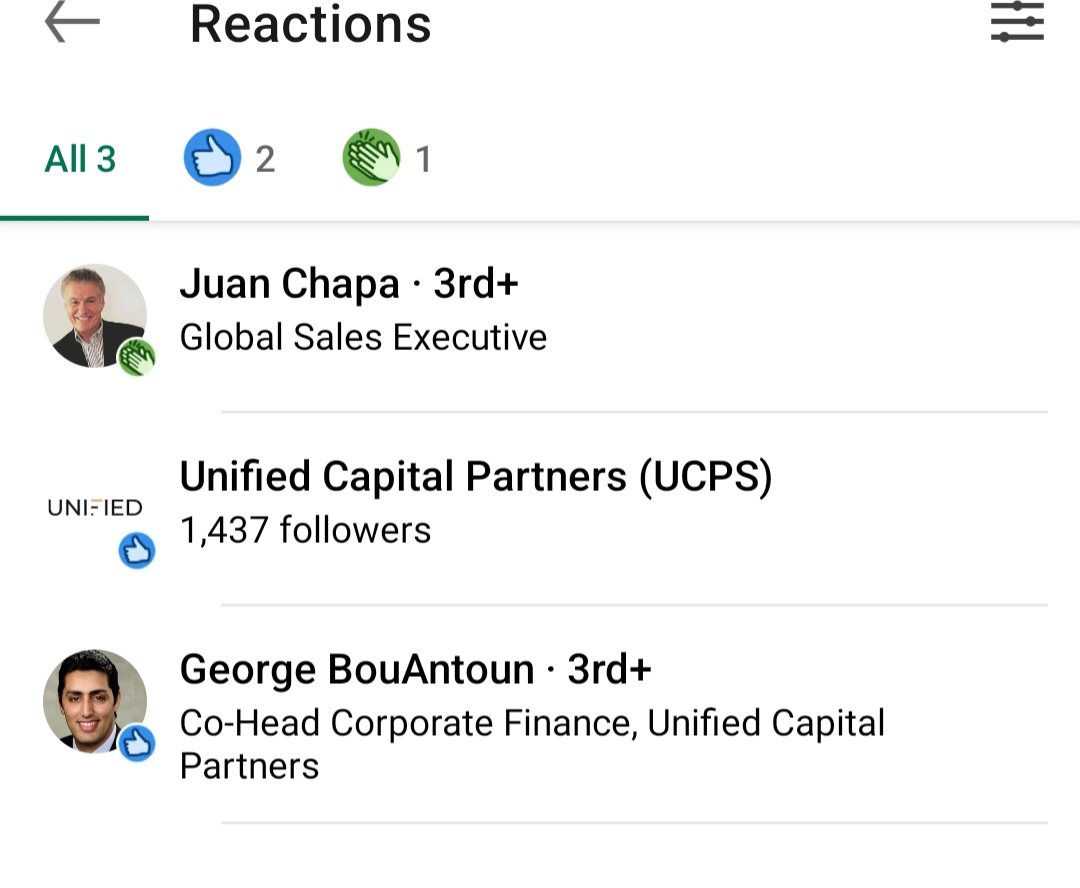This screenshot has width=1080, height=888.
Task: Tap the back arrow icon
Action: click(x=72, y=23)
